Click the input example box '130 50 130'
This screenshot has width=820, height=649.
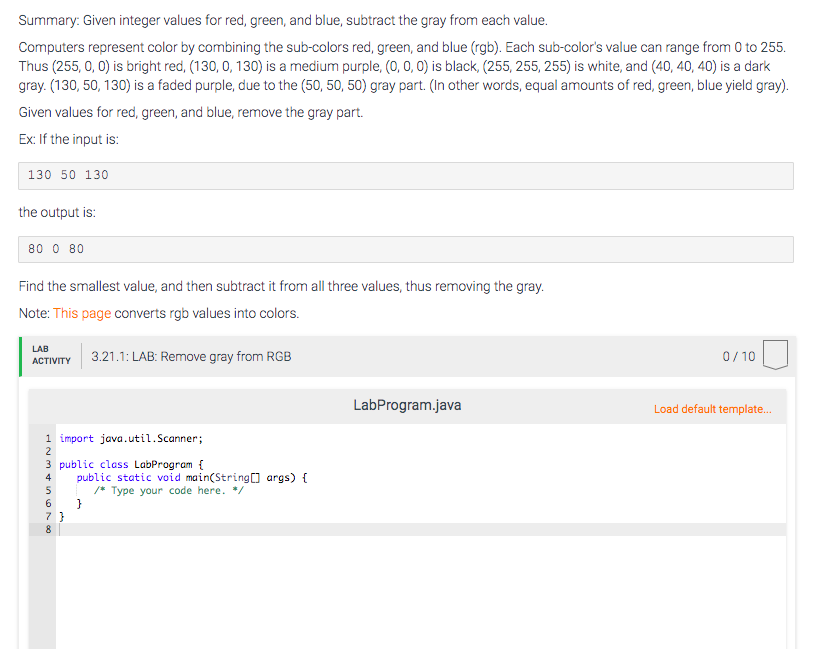coord(400,175)
